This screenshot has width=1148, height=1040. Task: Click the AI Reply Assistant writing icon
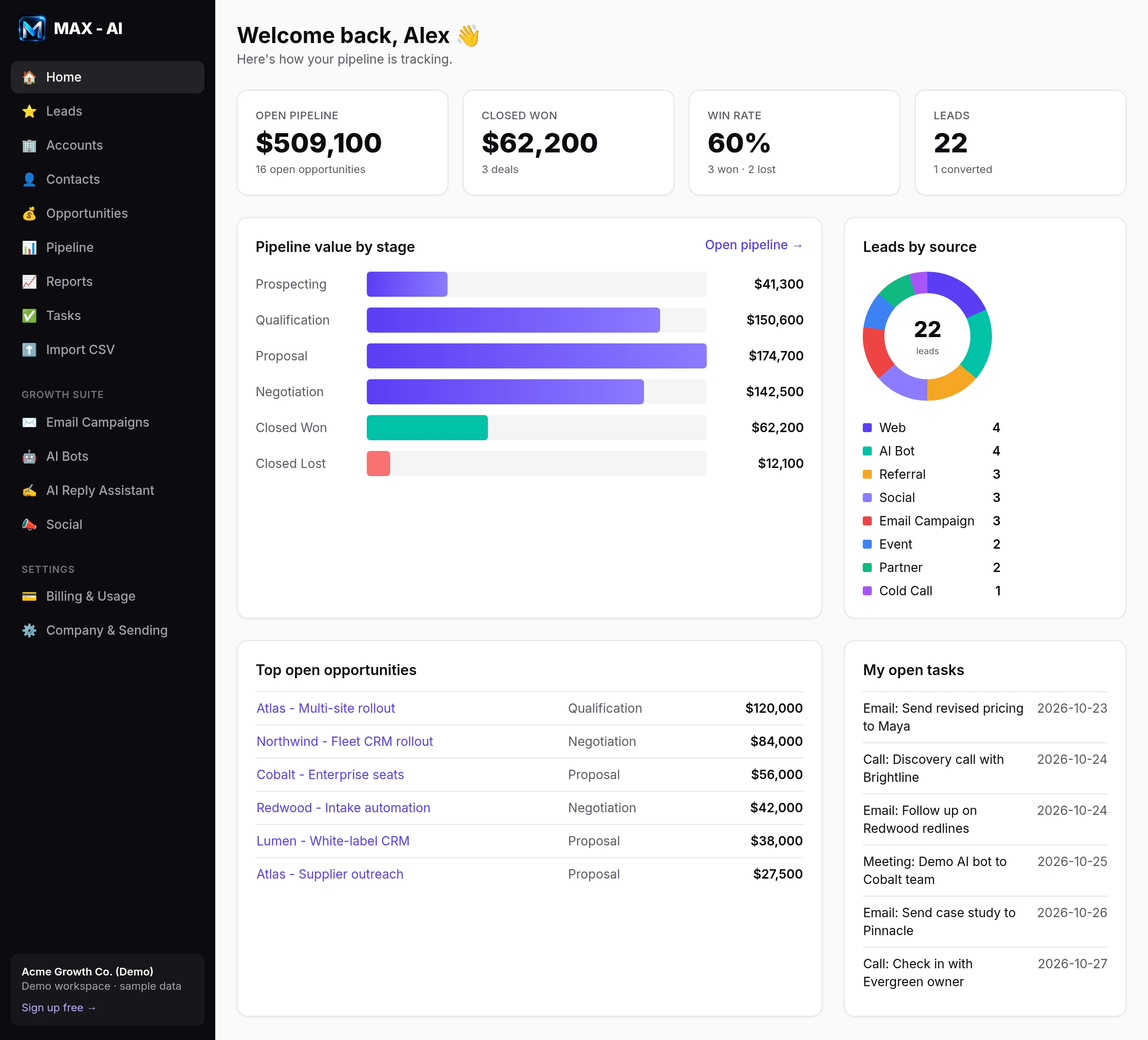pyautogui.click(x=29, y=491)
